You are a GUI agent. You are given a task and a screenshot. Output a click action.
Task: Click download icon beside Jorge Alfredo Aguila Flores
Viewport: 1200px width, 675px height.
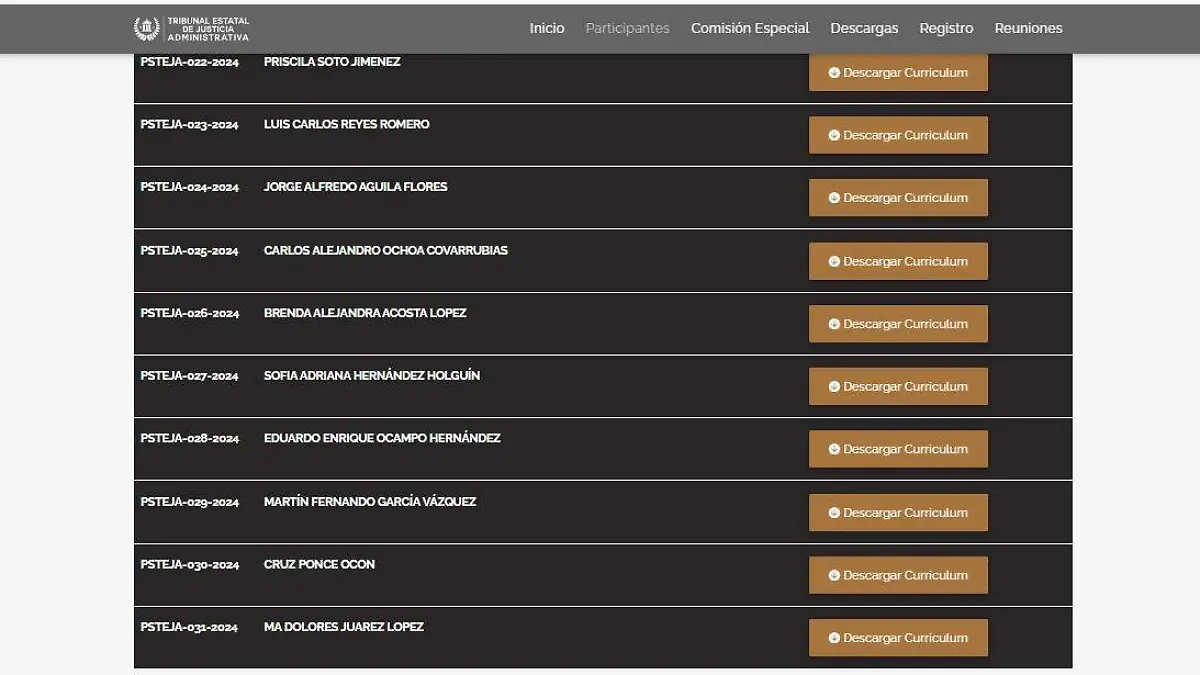pyautogui.click(x=834, y=198)
